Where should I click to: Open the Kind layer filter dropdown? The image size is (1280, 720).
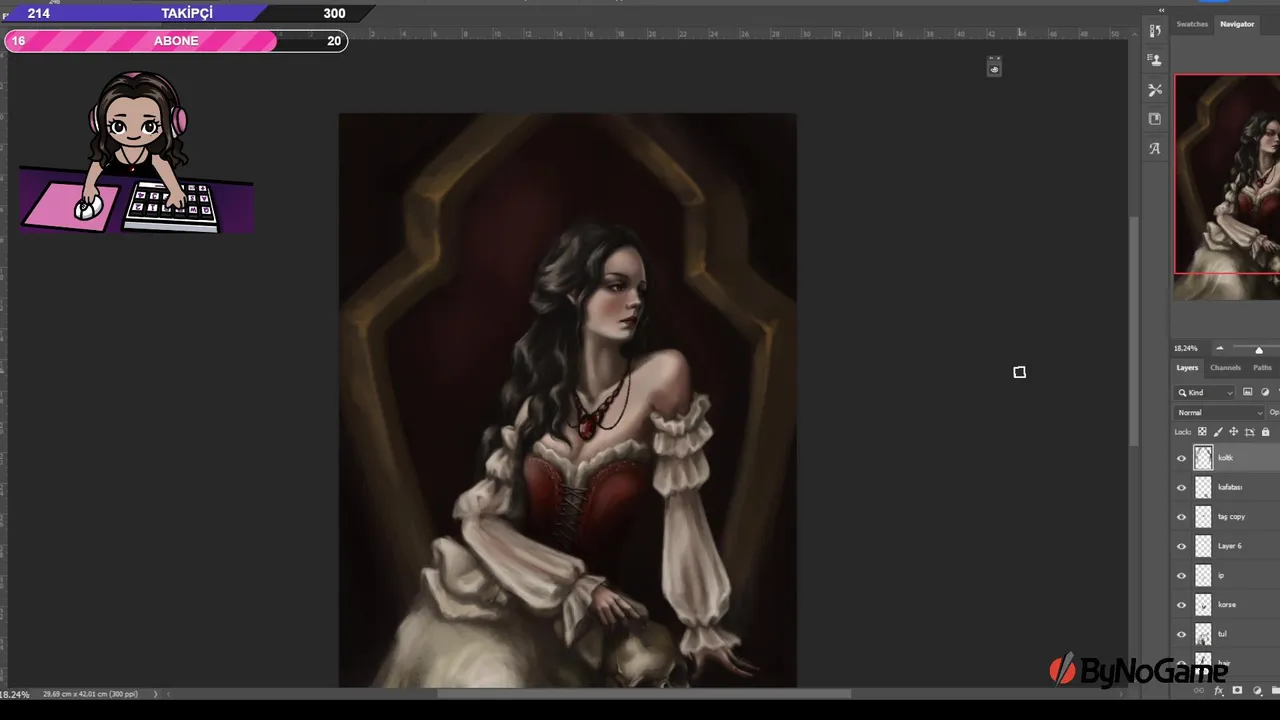point(1205,392)
